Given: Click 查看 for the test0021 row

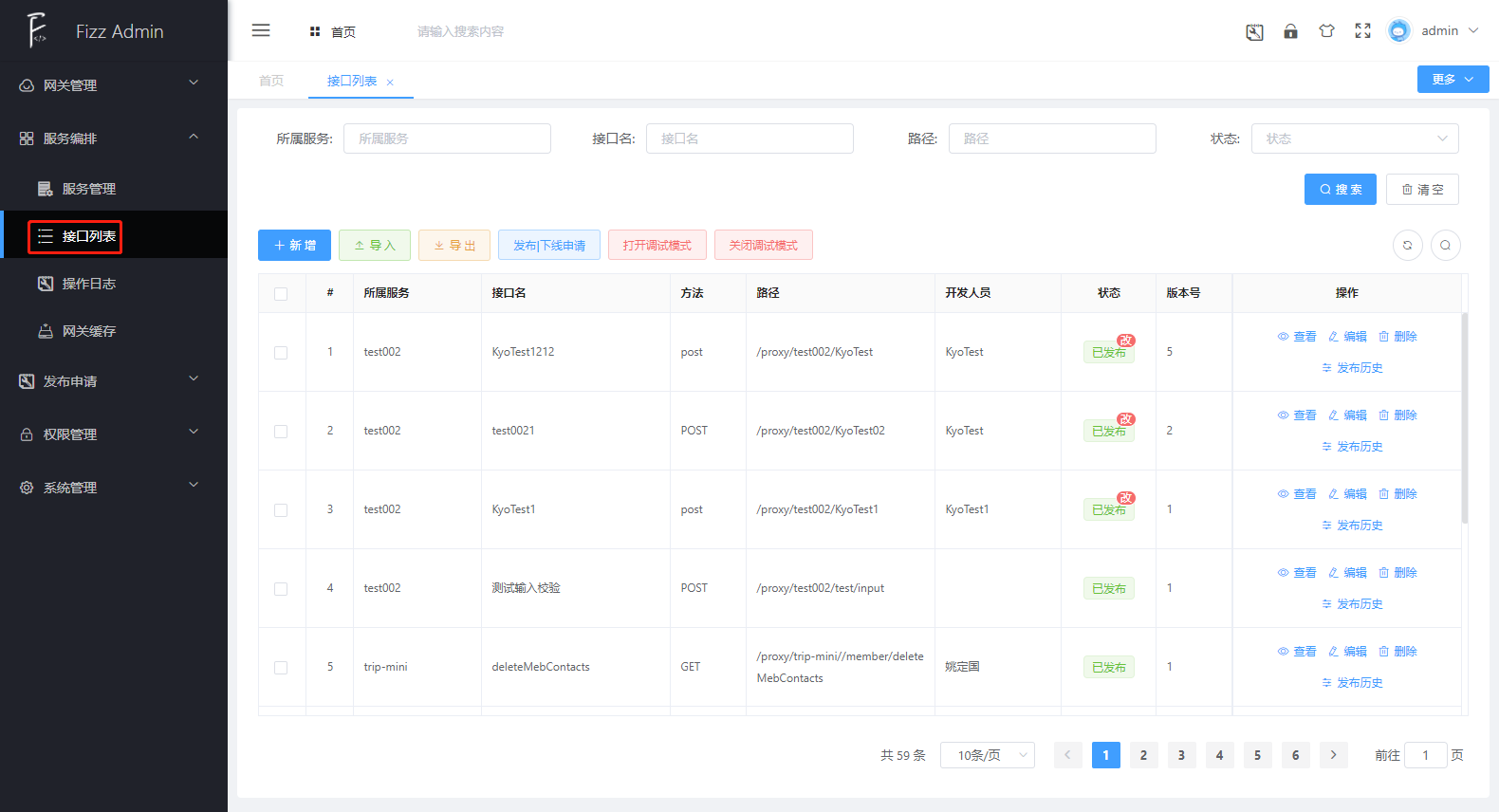Looking at the screenshot, I should [1297, 415].
